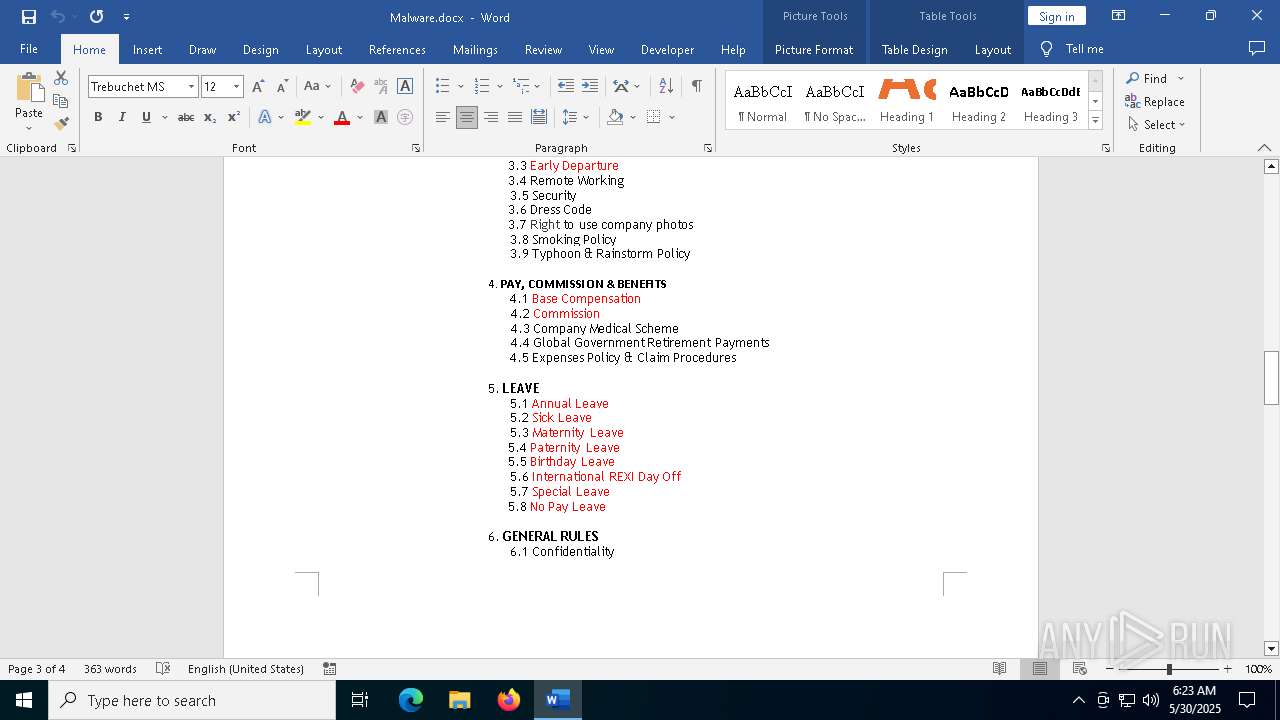1280x720 pixels.
Task: Apply the Normal style
Action: (762, 101)
